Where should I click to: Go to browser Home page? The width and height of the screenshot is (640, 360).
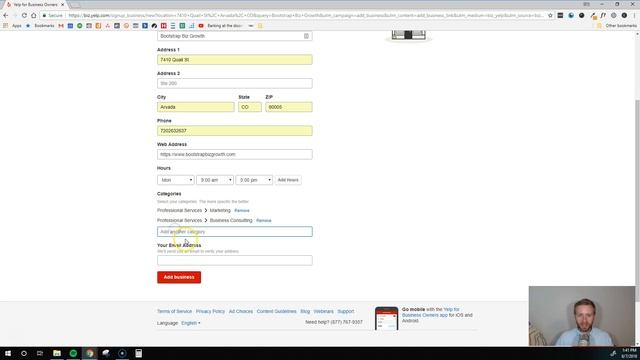click(33, 15)
